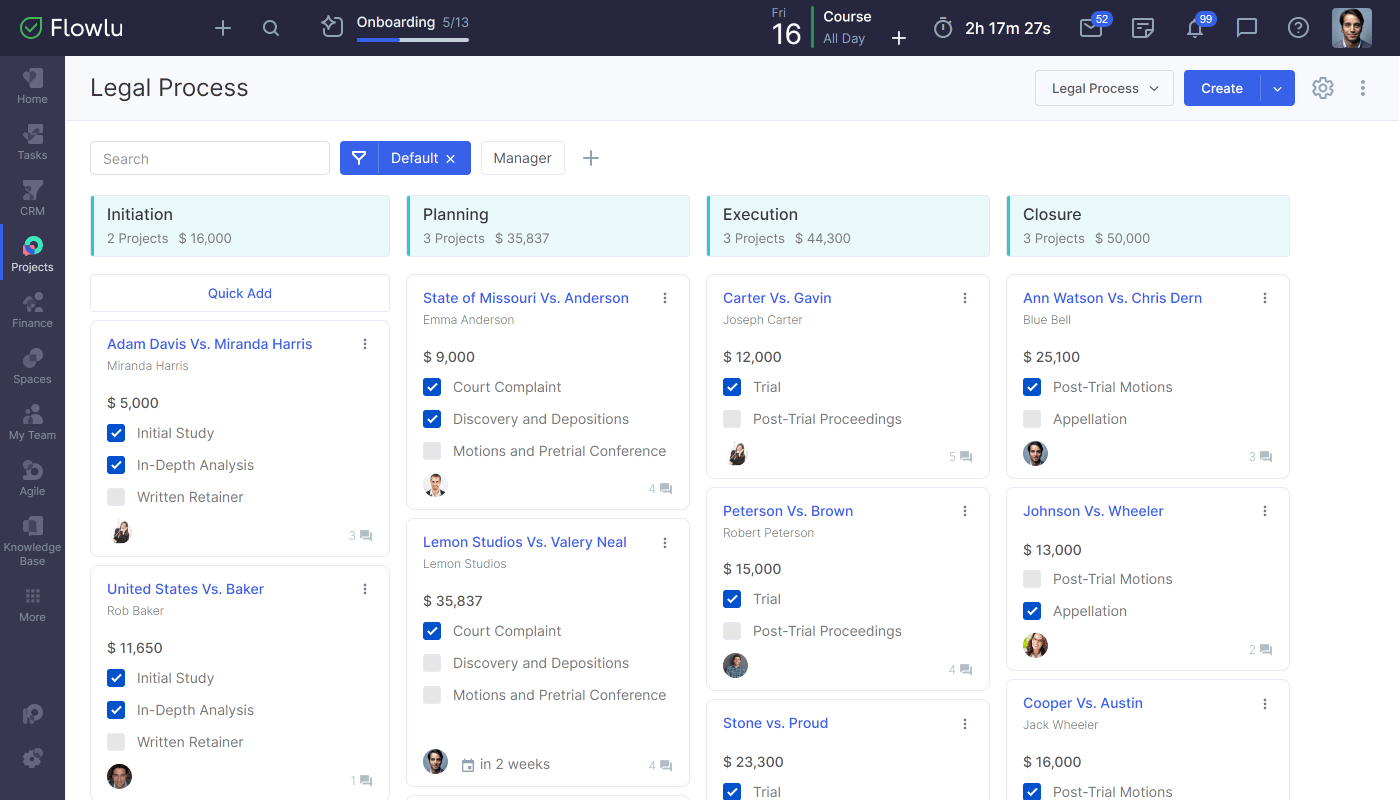This screenshot has width=1400, height=800.
Task: Expand the Create button dropdown arrow
Action: (x=1277, y=88)
